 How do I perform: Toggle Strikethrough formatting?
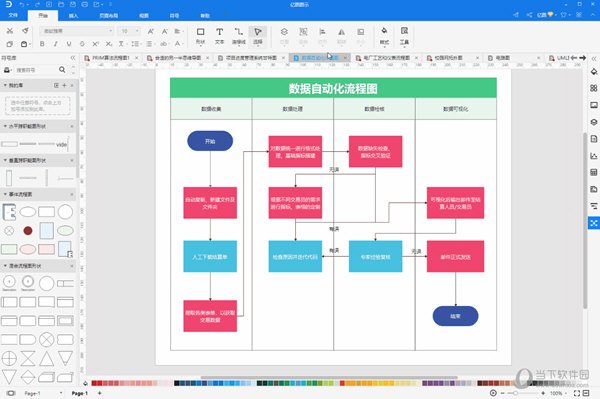pyautogui.click(x=82, y=44)
